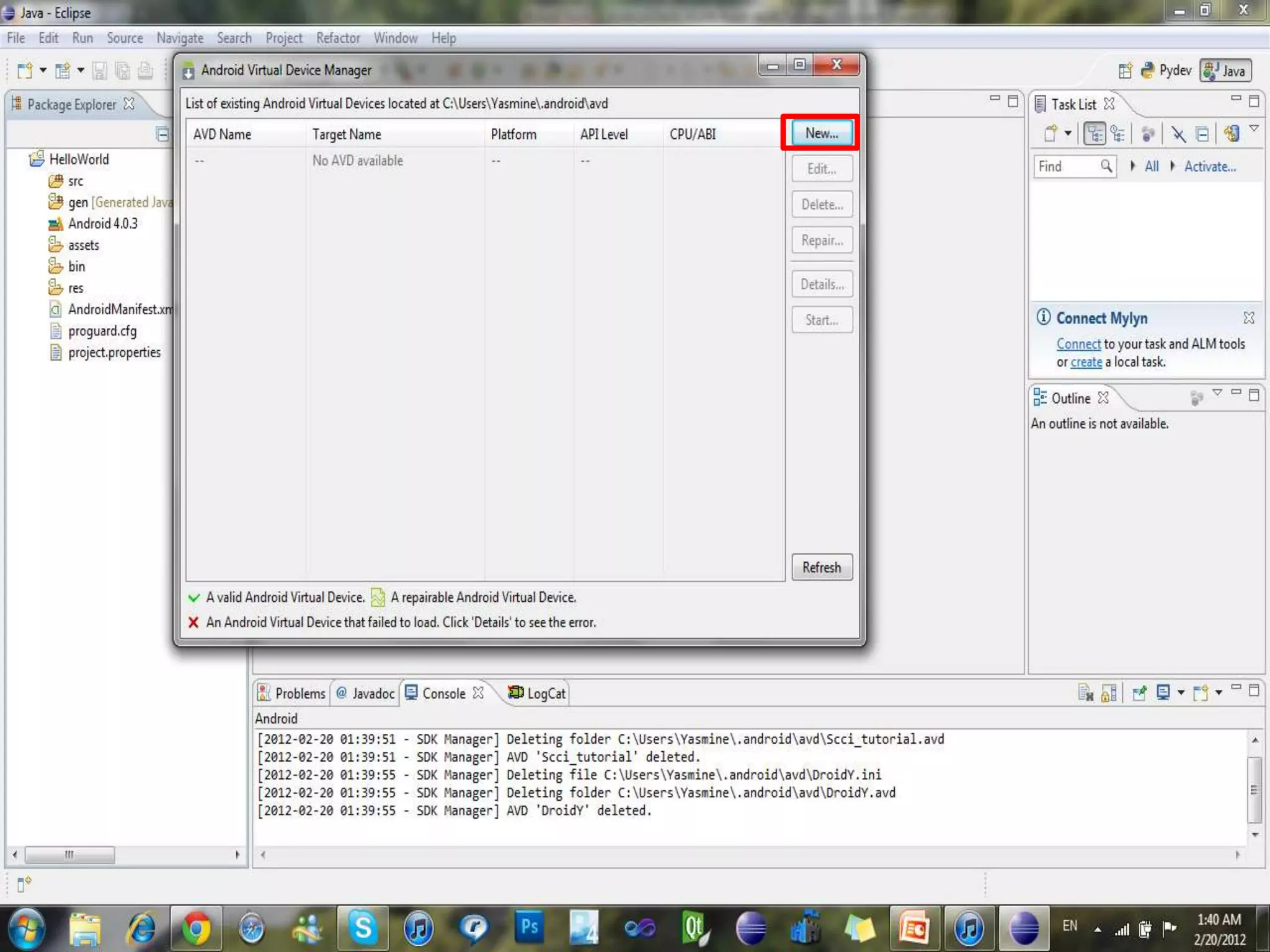Open Photoshop from the Windows taskbar
This screenshot has width=1270, height=952.
(x=529, y=927)
